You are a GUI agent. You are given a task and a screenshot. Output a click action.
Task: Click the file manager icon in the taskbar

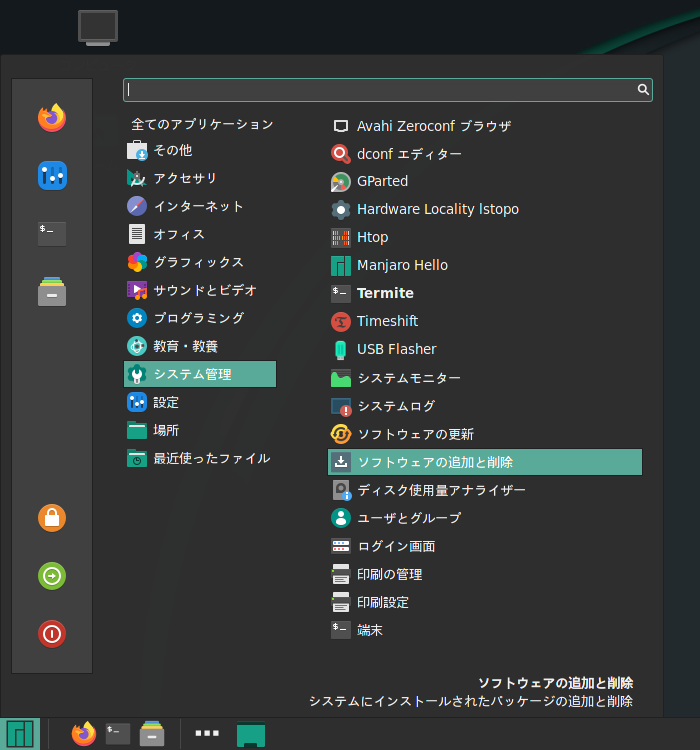point(152,733)
